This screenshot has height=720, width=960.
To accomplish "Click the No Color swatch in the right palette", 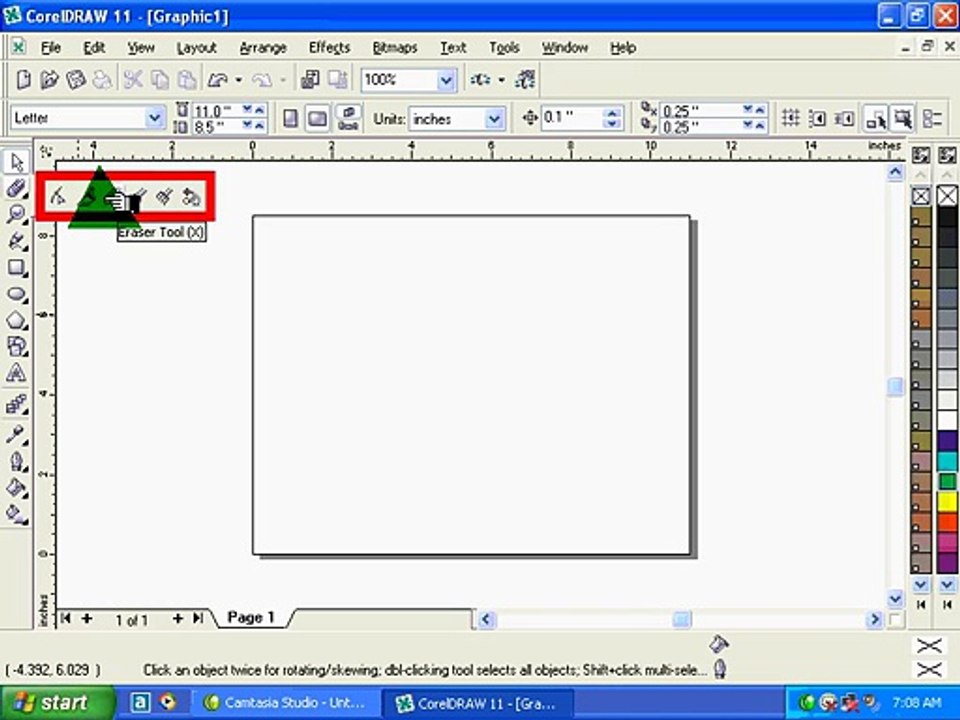I will click(947, 196).
